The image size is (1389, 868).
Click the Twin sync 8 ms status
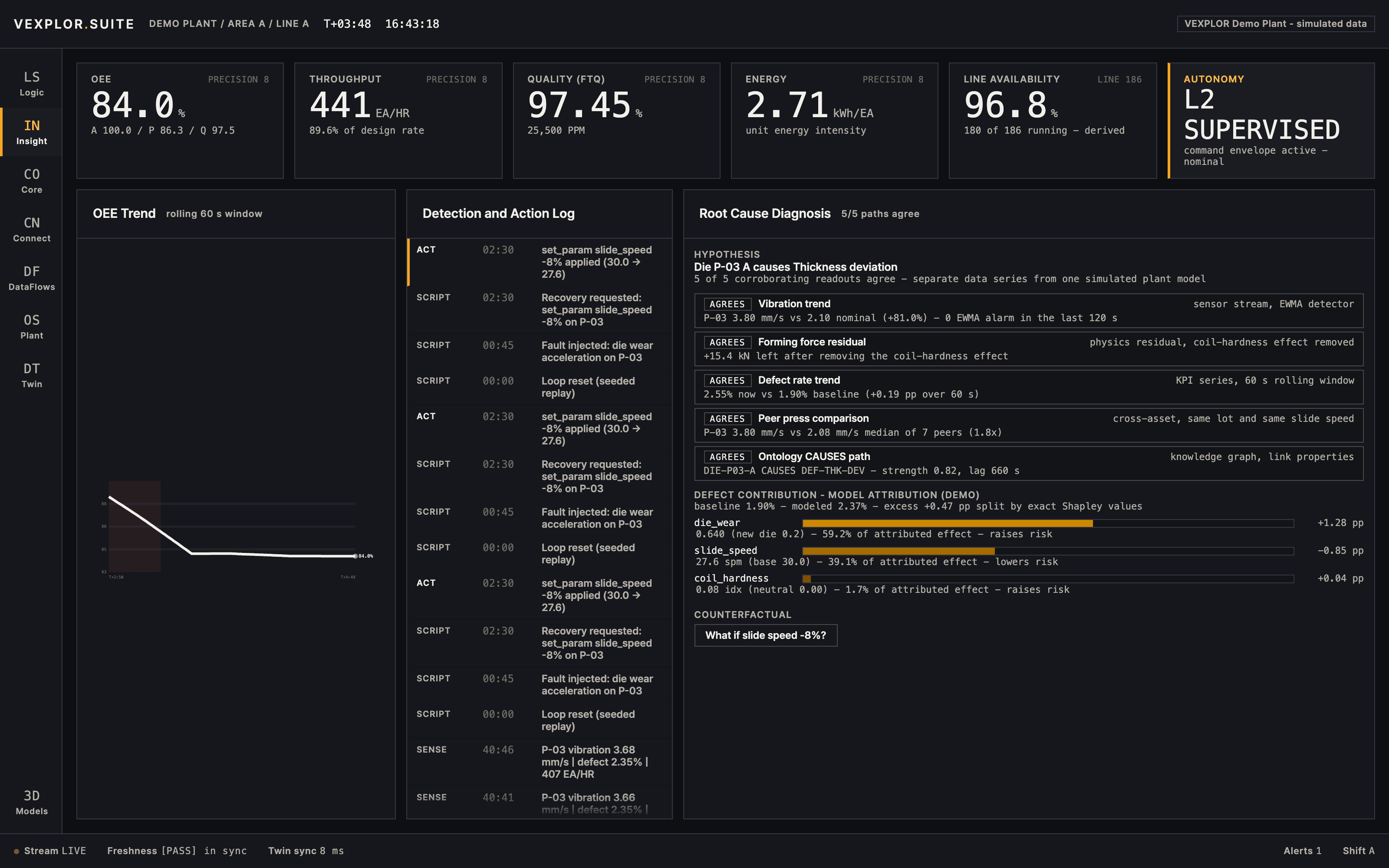[x=306, y=851]
